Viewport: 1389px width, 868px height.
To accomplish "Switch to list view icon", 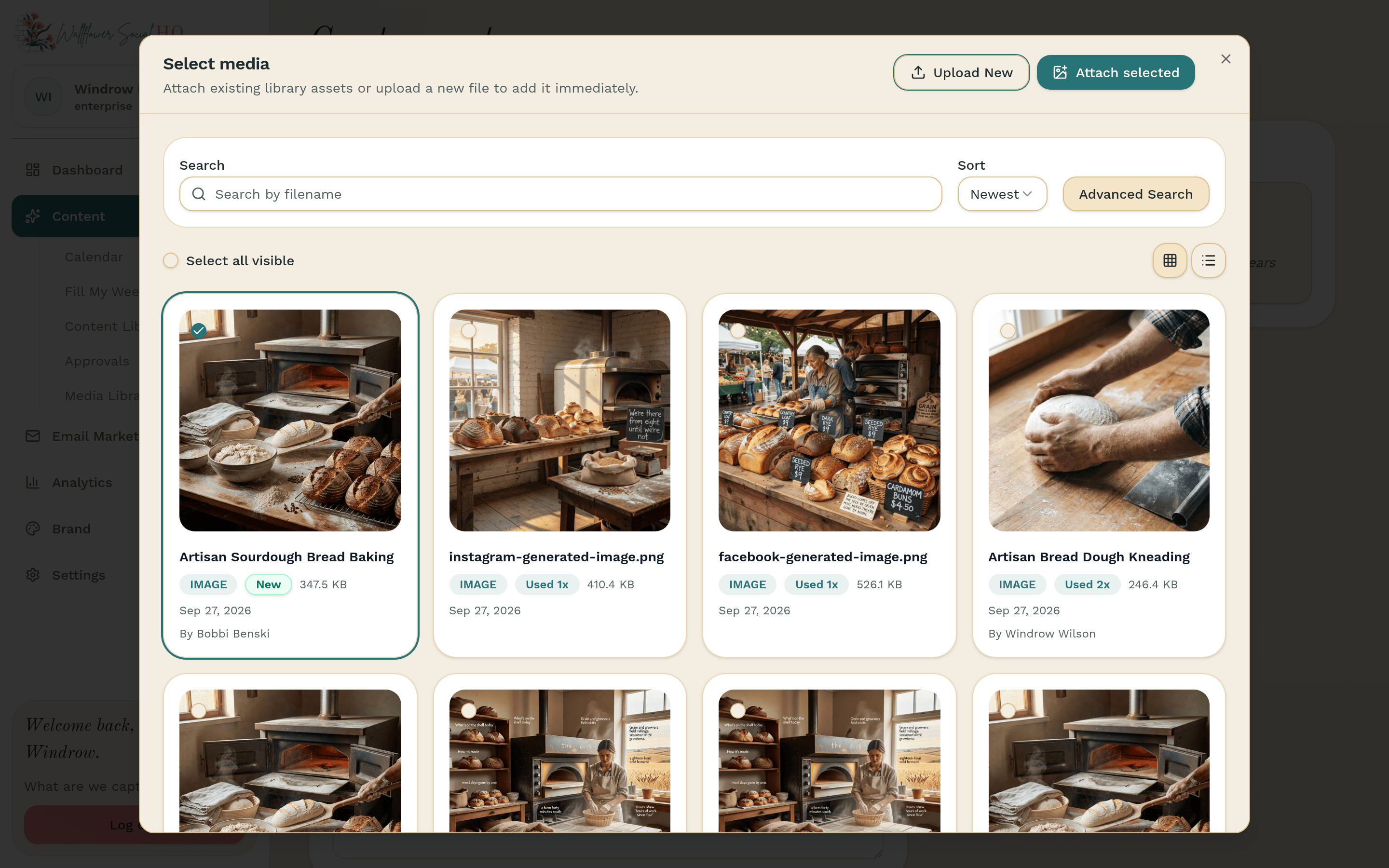I will point(1208,260).
